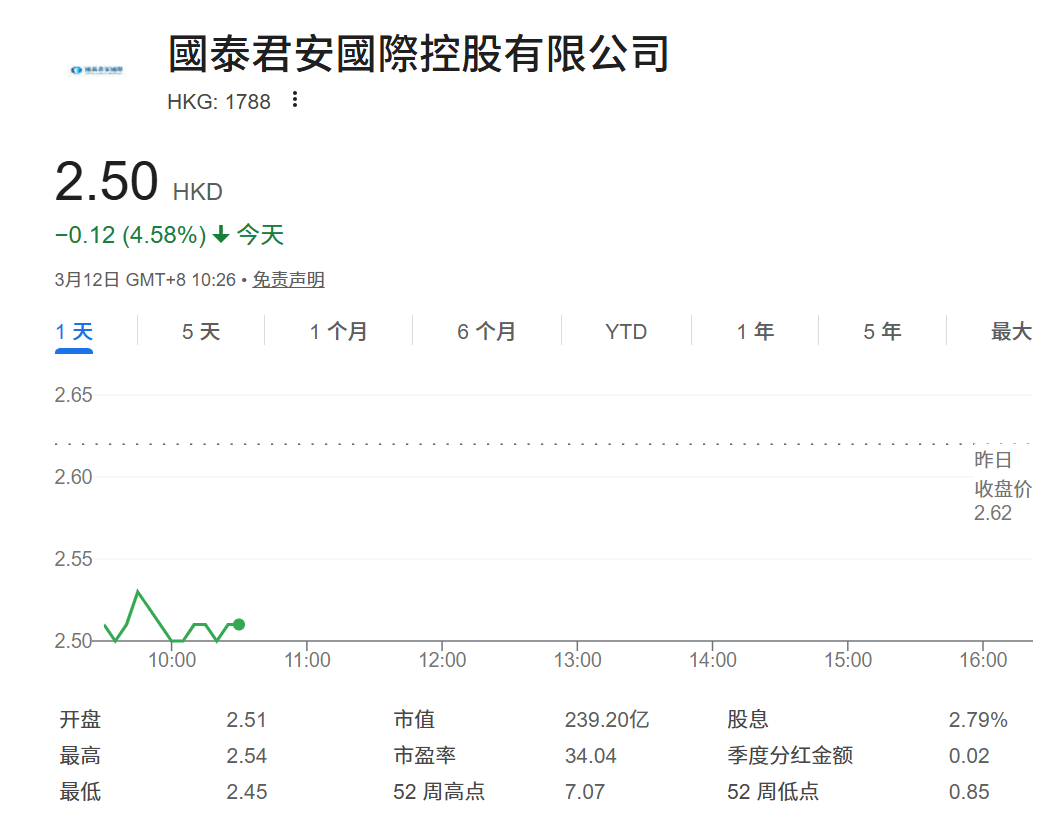
Task: Click the 最高 value 2.54
Action: [x=246, y=756]
